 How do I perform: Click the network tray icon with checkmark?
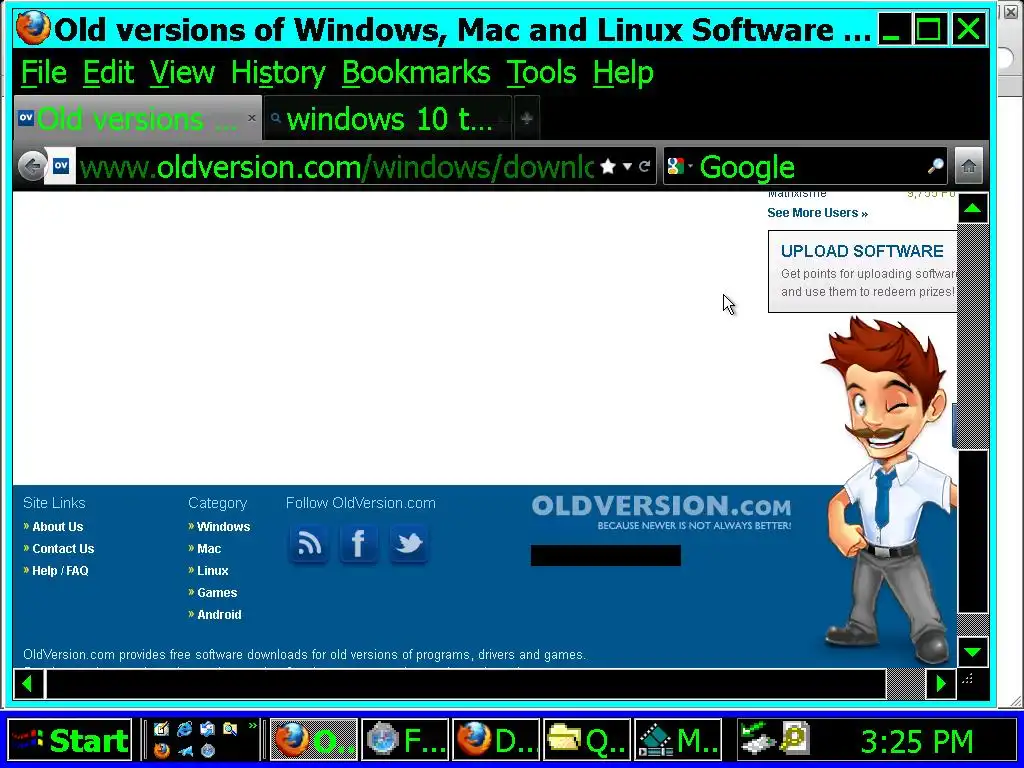(x=758, y=738)
